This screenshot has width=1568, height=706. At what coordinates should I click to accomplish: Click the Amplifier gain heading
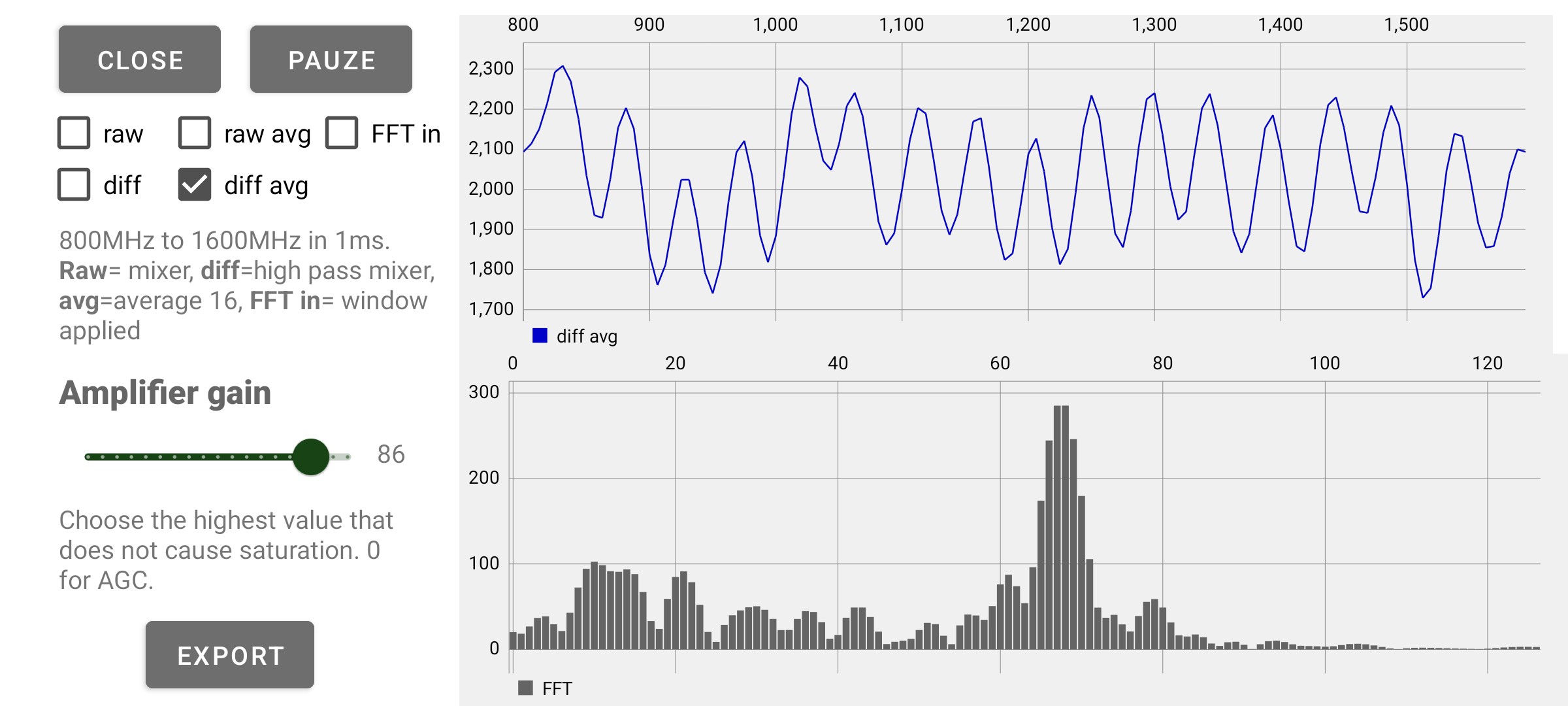[x=165, y=393]
